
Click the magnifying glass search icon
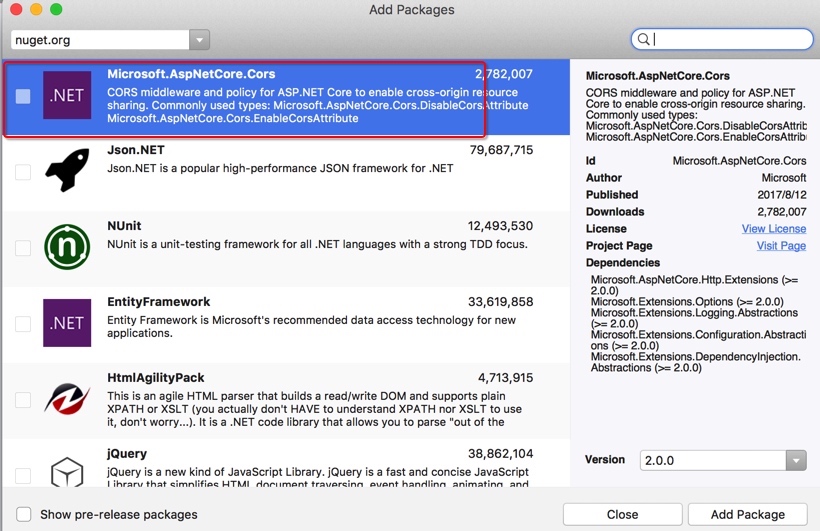pyautogui.click(x=644, y=39)
